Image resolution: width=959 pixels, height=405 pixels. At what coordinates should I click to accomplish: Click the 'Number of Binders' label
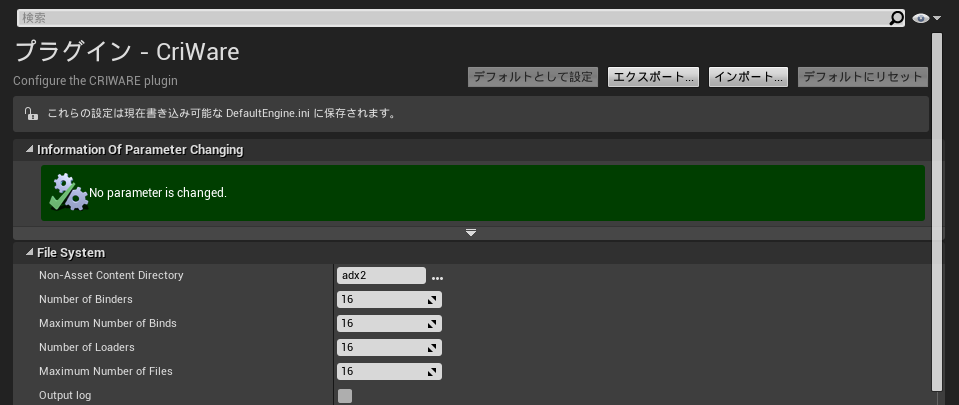[86, 299]
